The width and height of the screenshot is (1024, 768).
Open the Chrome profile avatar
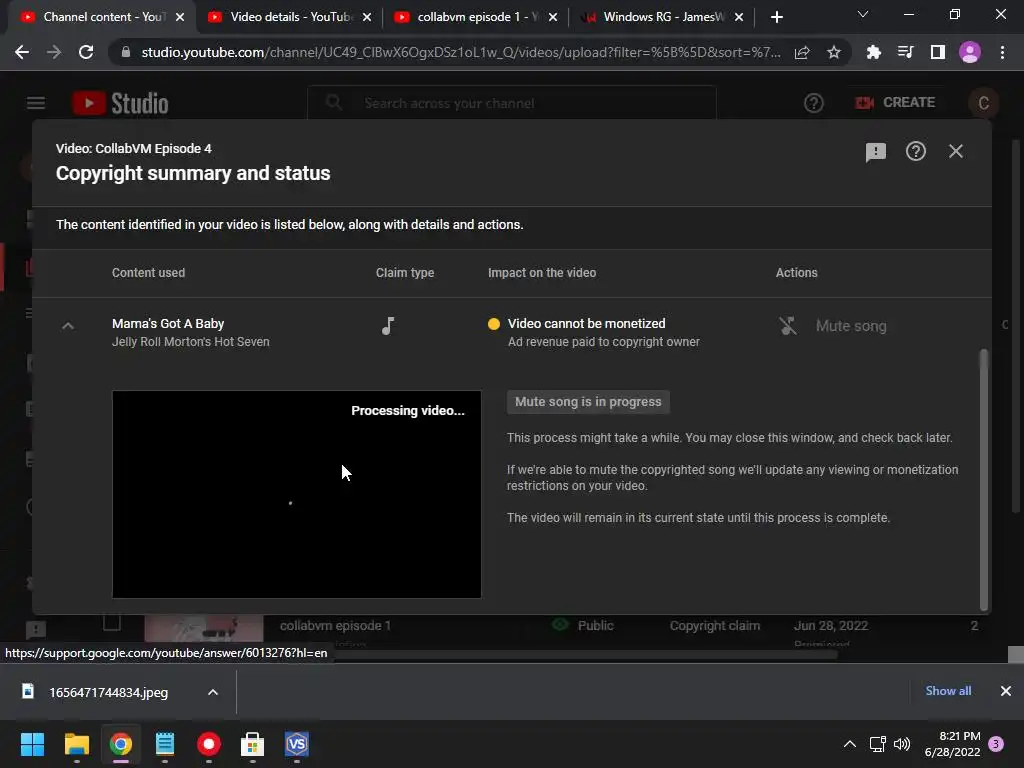(970, 52)
